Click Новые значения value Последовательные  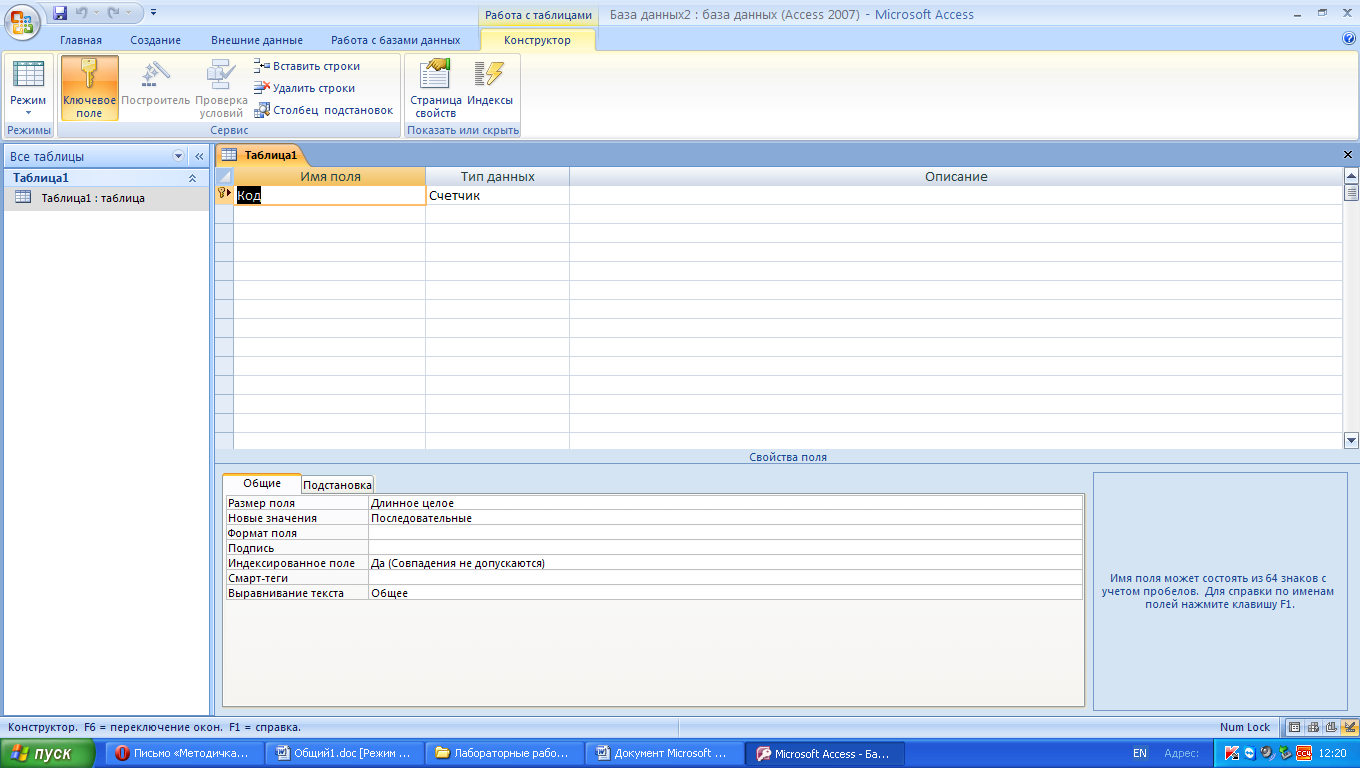coord(725,518)
